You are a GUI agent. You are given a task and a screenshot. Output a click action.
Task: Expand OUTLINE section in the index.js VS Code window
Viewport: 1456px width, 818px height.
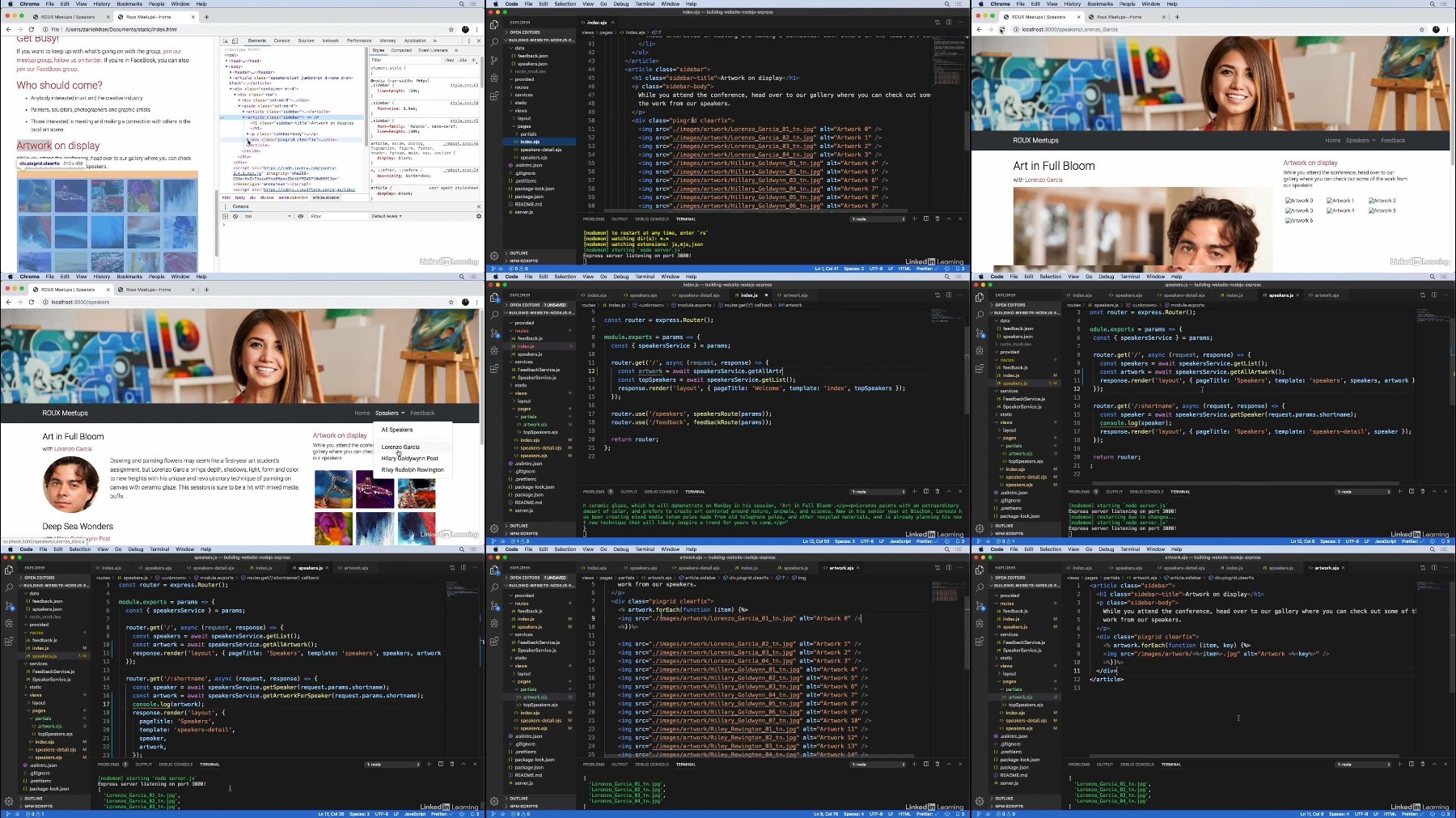[x=518, y=526]
